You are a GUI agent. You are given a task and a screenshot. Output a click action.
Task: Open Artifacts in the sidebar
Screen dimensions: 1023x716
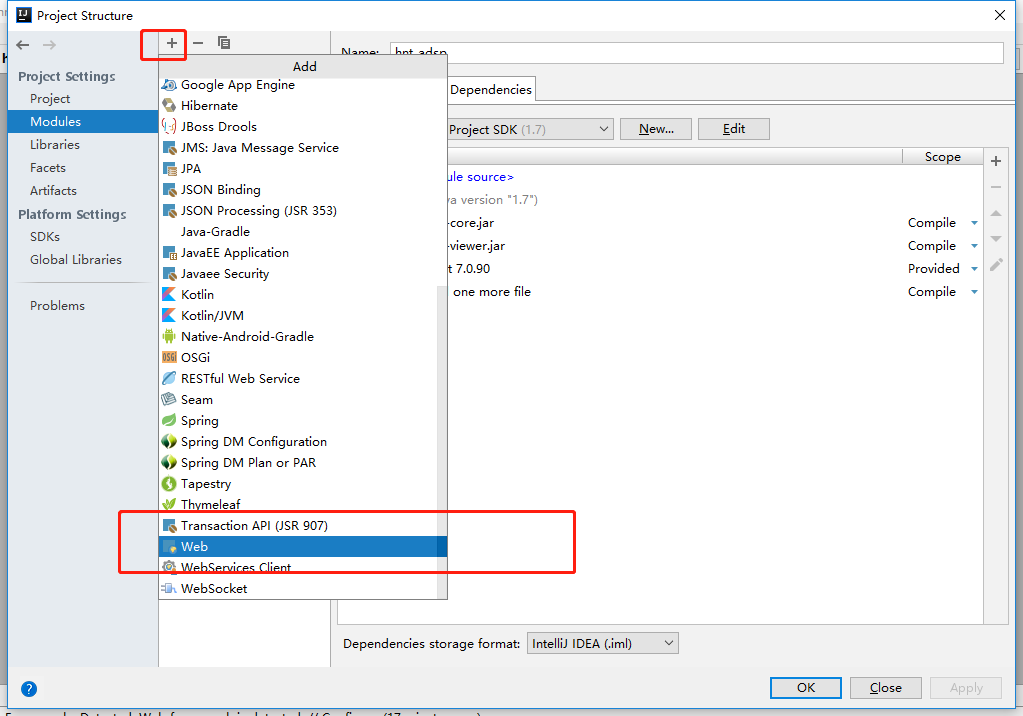pyautogui.click(x=83, y=191)
